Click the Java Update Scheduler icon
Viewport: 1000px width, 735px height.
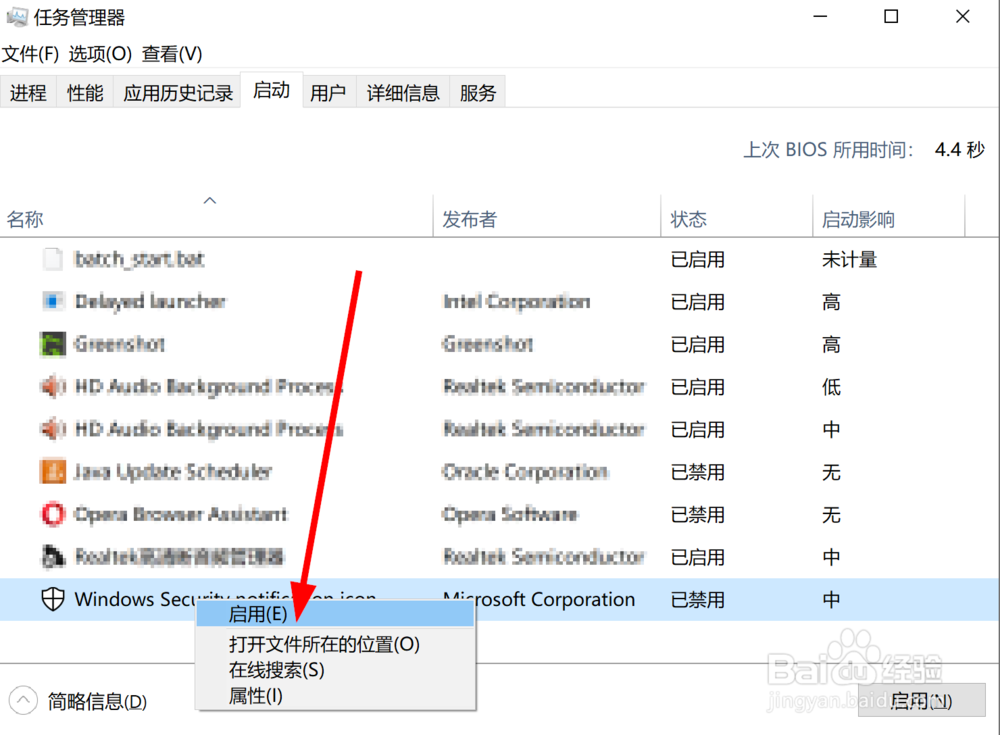[x=52, y=471]
